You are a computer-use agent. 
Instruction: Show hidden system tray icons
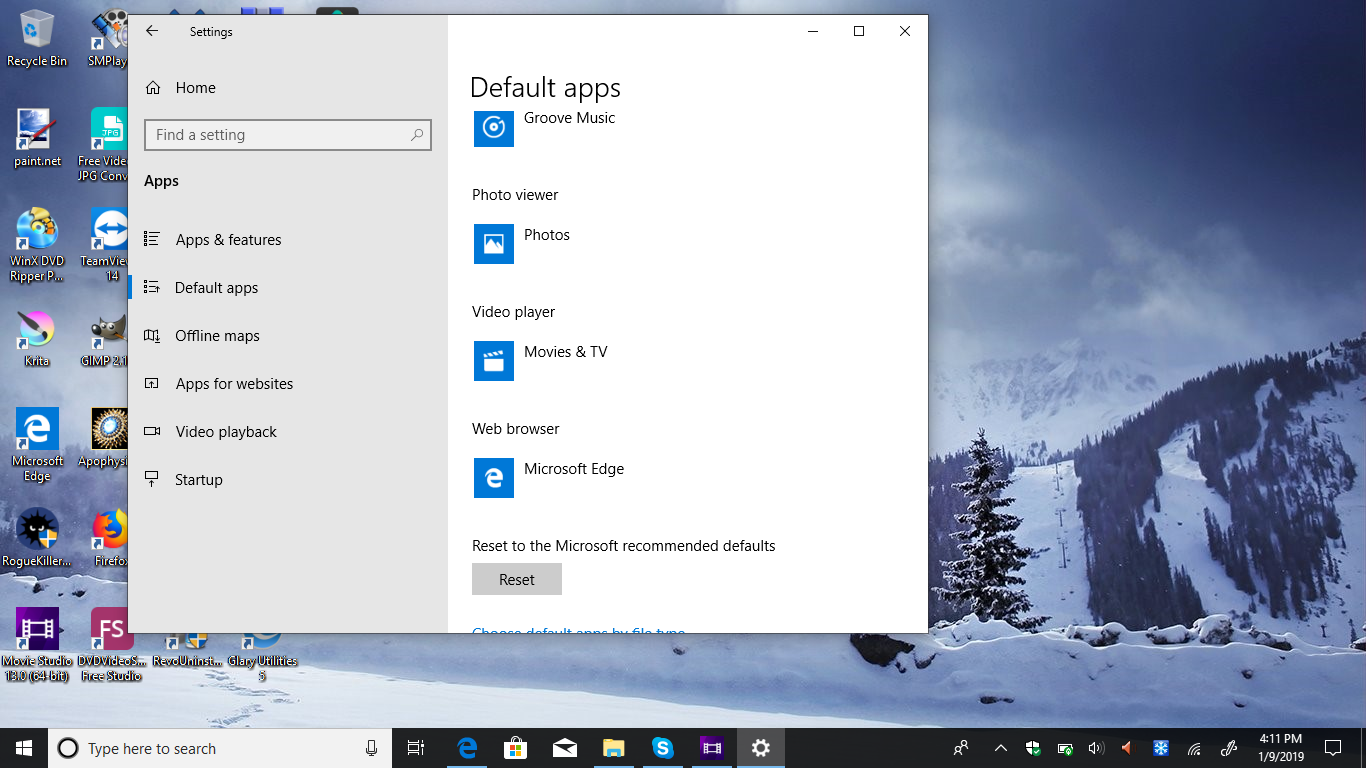1001,748
